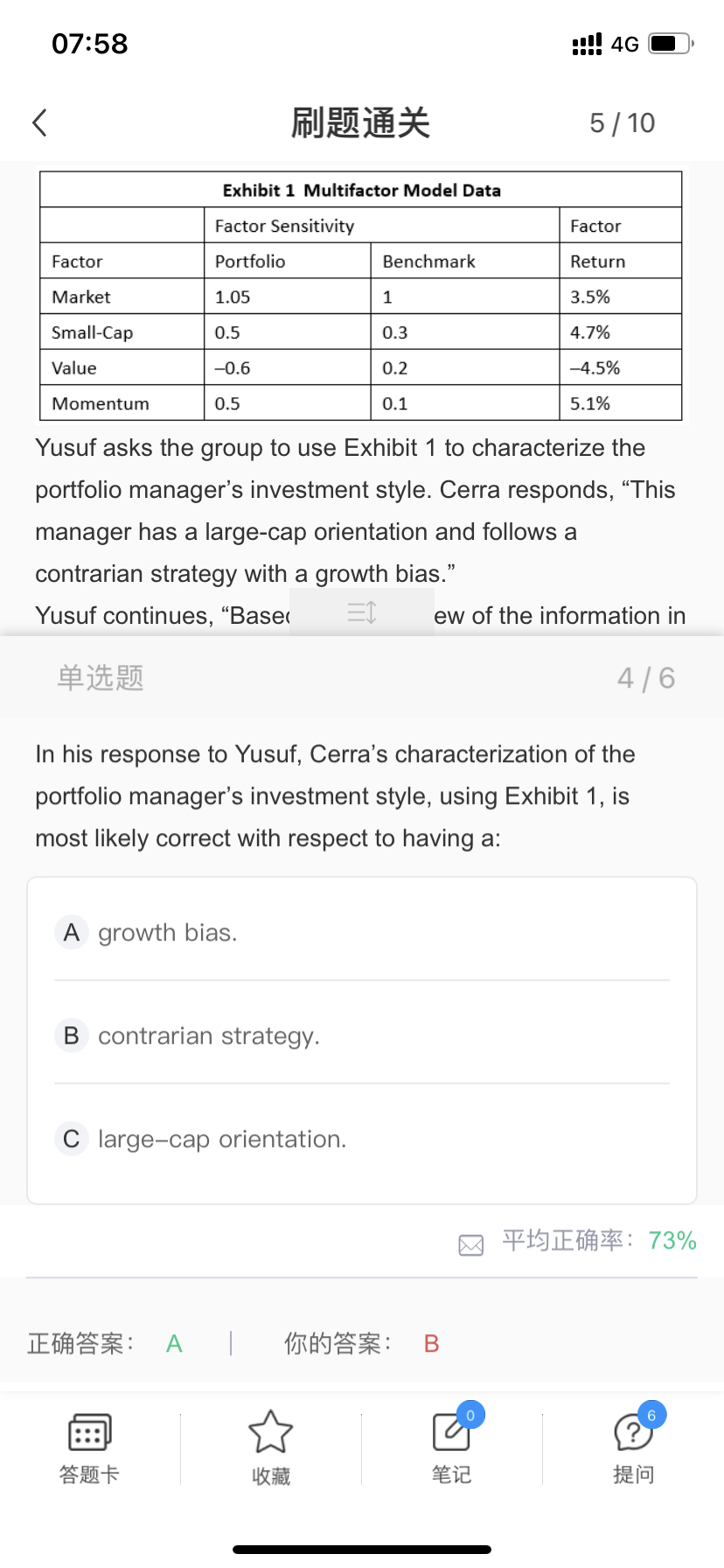Image resolution: width=724 pixels, height=1568 pixels.
Task: Tap the 刷题通关 page title
Action: click(360, 123)
